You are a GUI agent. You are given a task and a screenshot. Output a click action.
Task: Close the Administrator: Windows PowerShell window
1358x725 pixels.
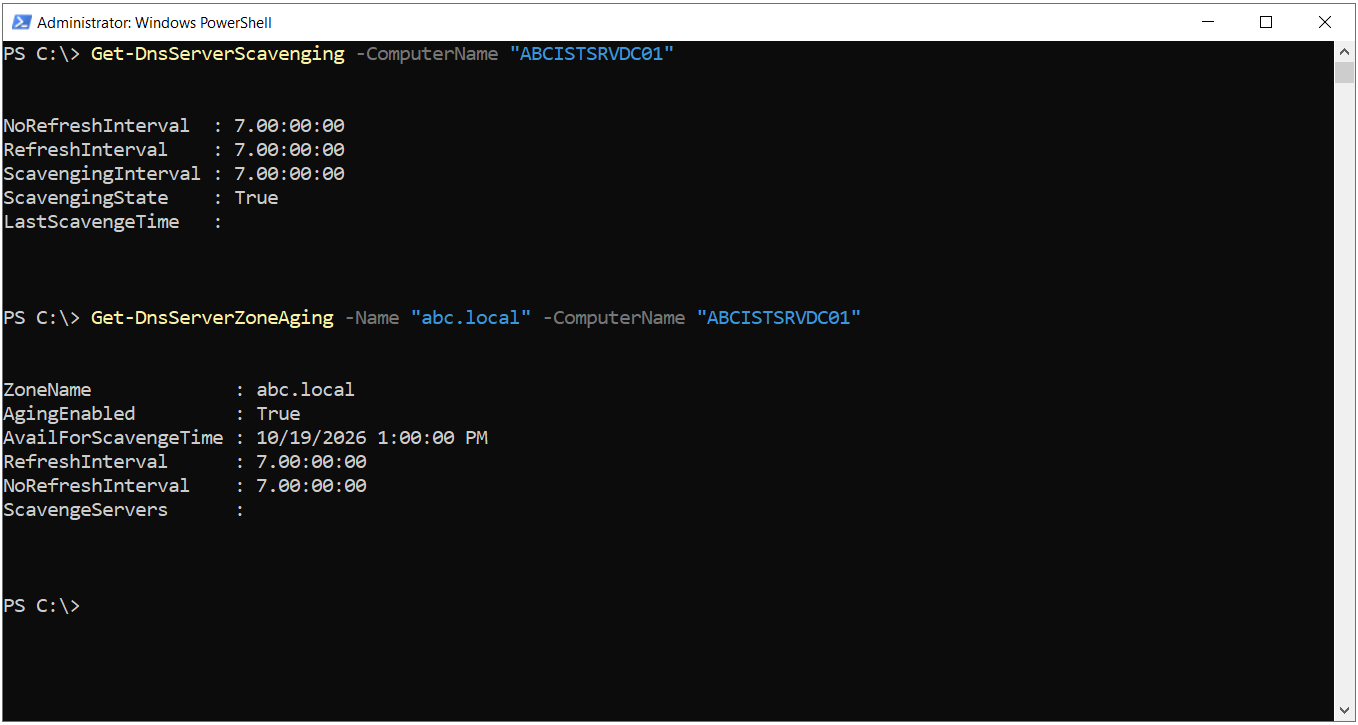(x=1326, y=22)
